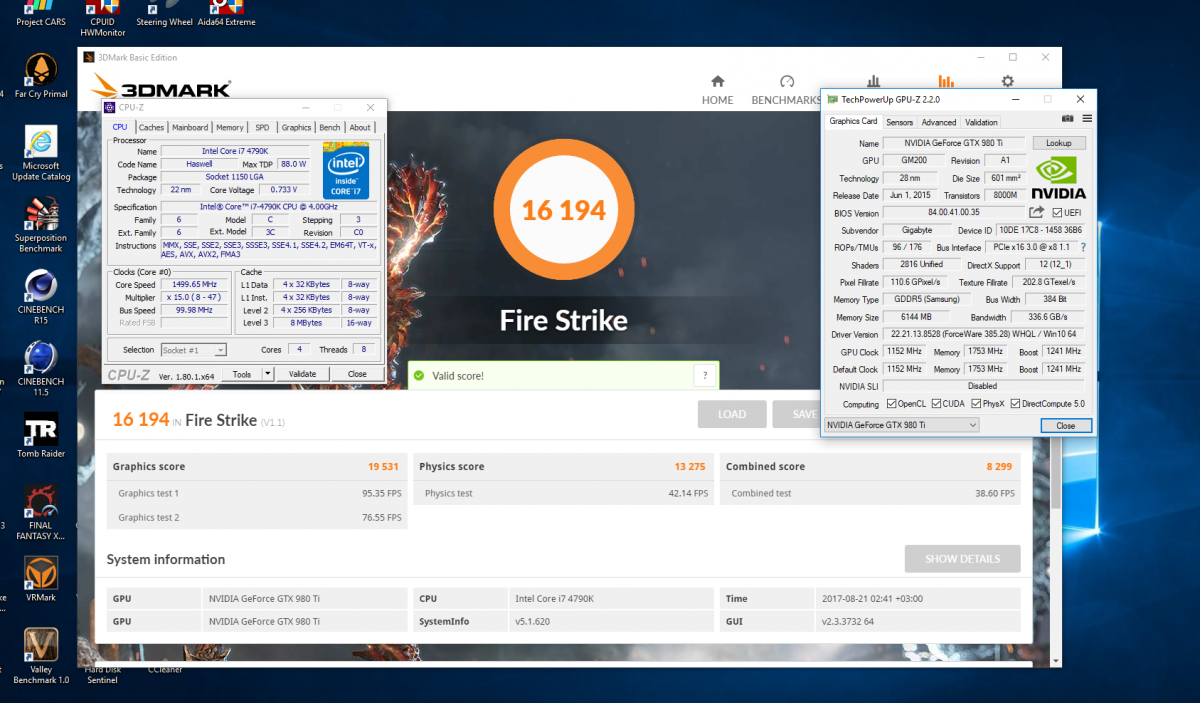Open the CINEBENCH 11.5 desktop icon
Screen dimensions: 1200x703
click(x=41, y=369)
